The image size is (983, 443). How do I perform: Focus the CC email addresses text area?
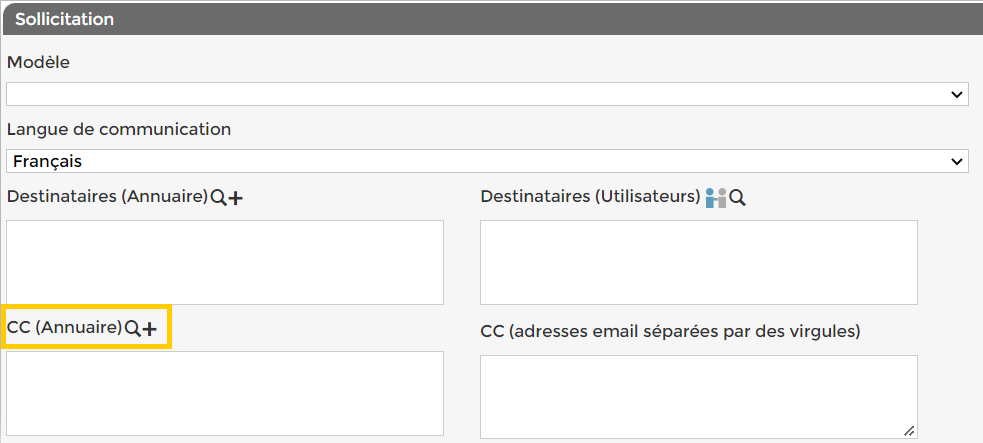(x=698, y=396)
